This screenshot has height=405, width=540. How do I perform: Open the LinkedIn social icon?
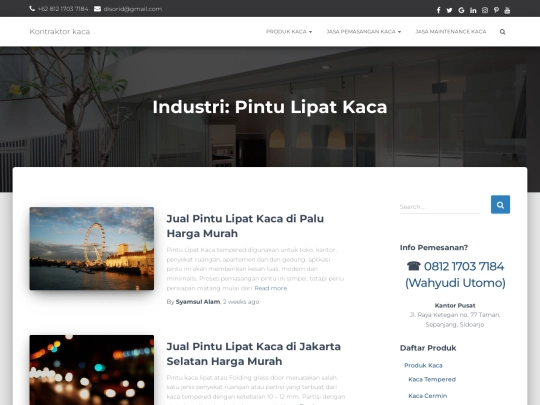pyautogui.click(x=473, y=10)
